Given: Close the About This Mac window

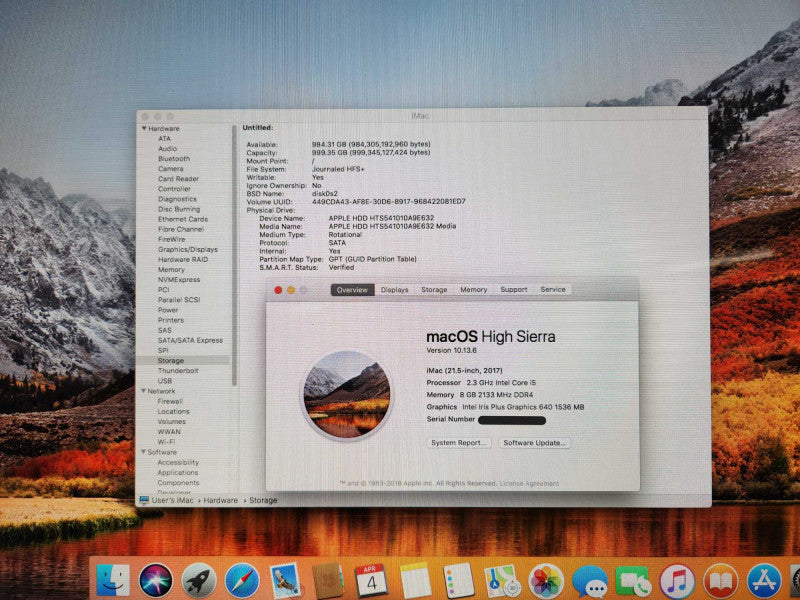Looking at the screenshot, I should point(278,290).
